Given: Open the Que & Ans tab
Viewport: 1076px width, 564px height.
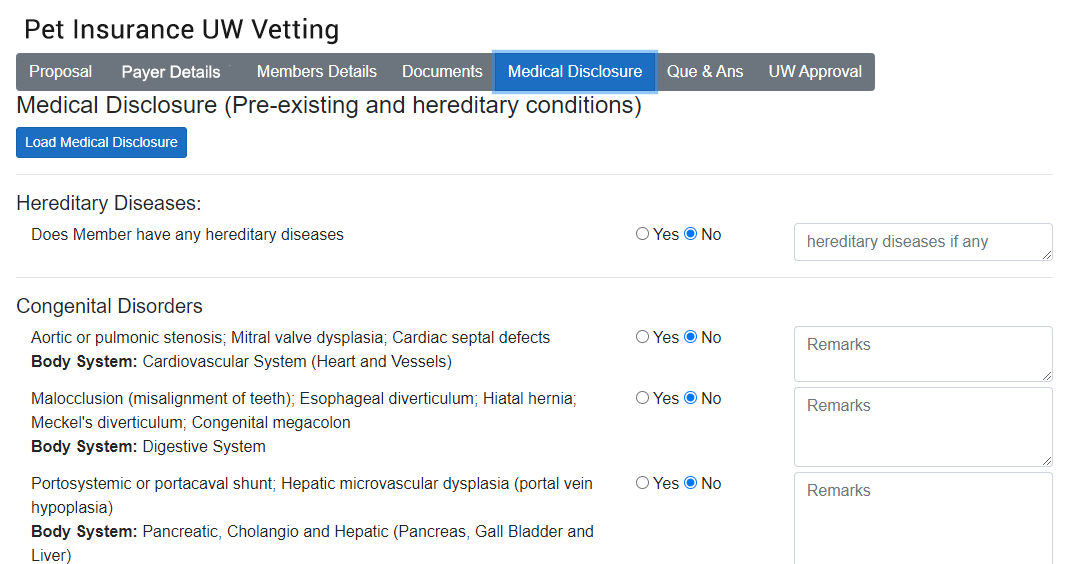Looking at the screenshot, I should 705,72.
